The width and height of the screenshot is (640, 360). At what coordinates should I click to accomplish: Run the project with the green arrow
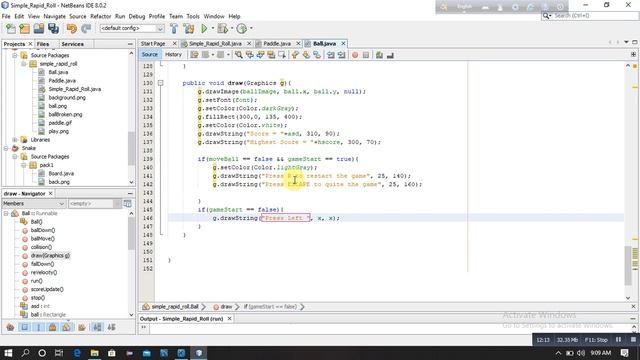pos(204,29)
